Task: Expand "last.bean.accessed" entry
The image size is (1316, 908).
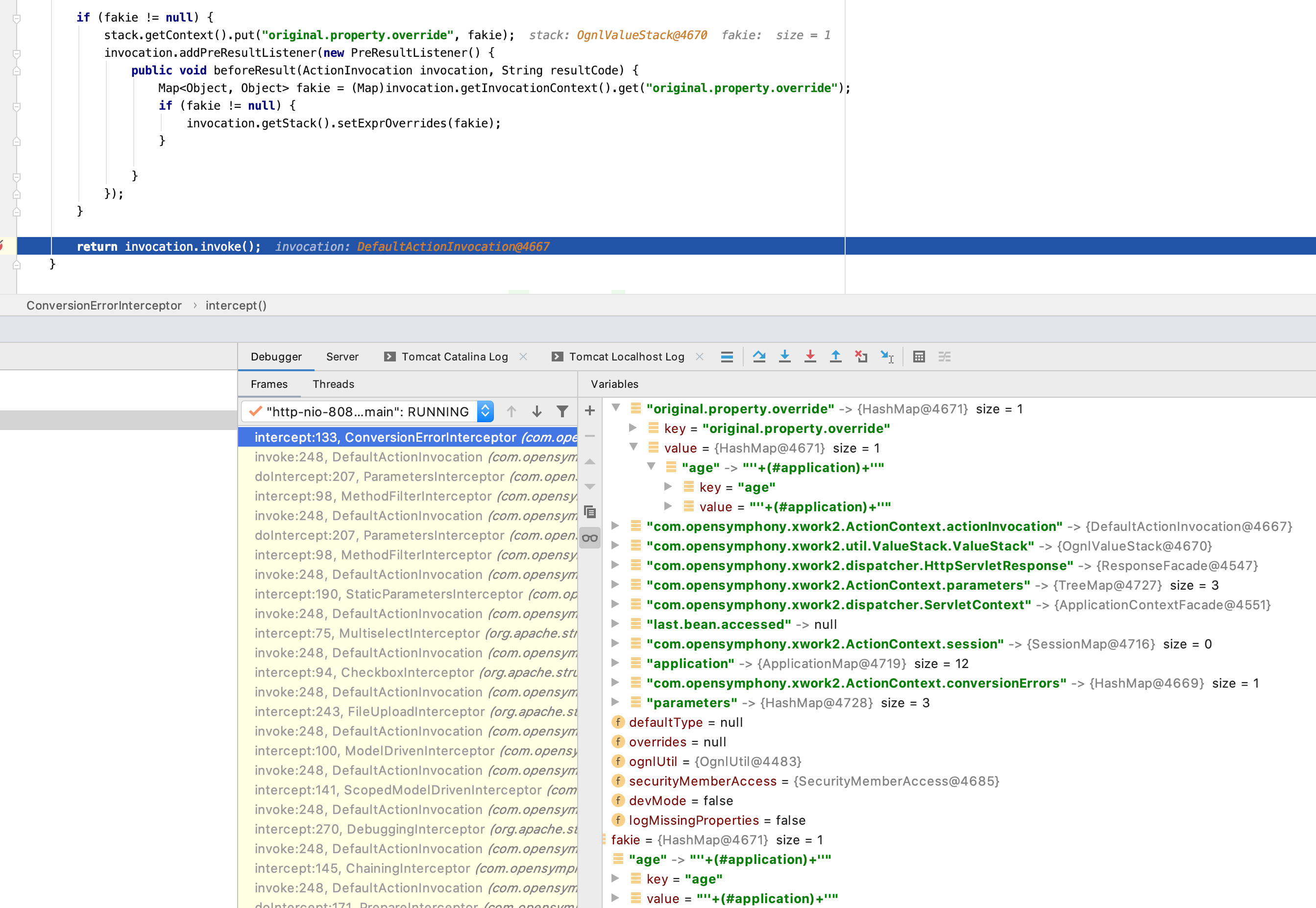Action: [615, 623]
